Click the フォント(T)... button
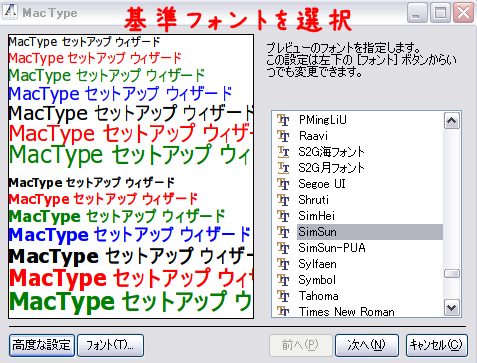477x363 pixels. coord(110,345)
